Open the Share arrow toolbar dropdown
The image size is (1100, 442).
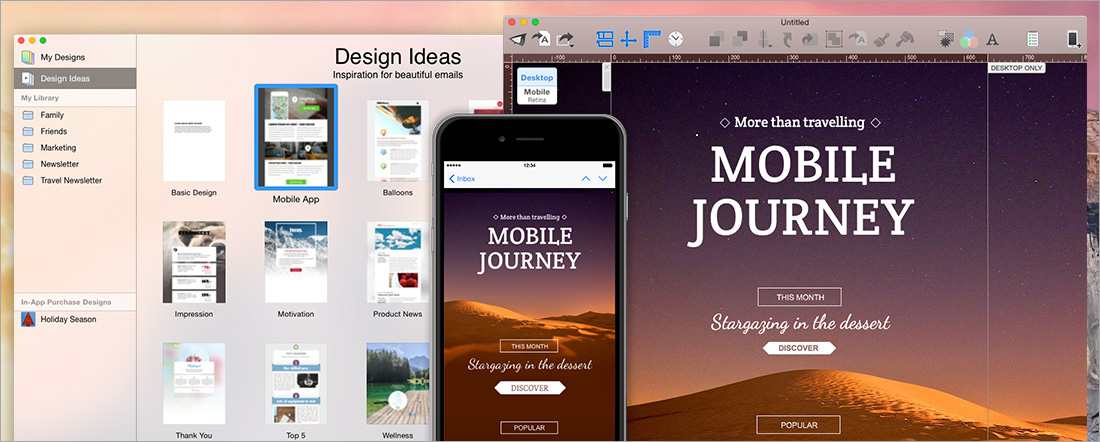565,39
